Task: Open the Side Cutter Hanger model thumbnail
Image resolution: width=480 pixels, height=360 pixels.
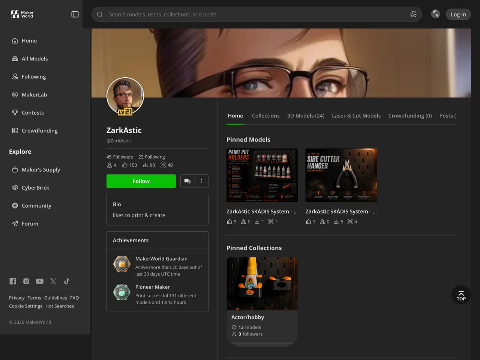Action: pos(341,175)
